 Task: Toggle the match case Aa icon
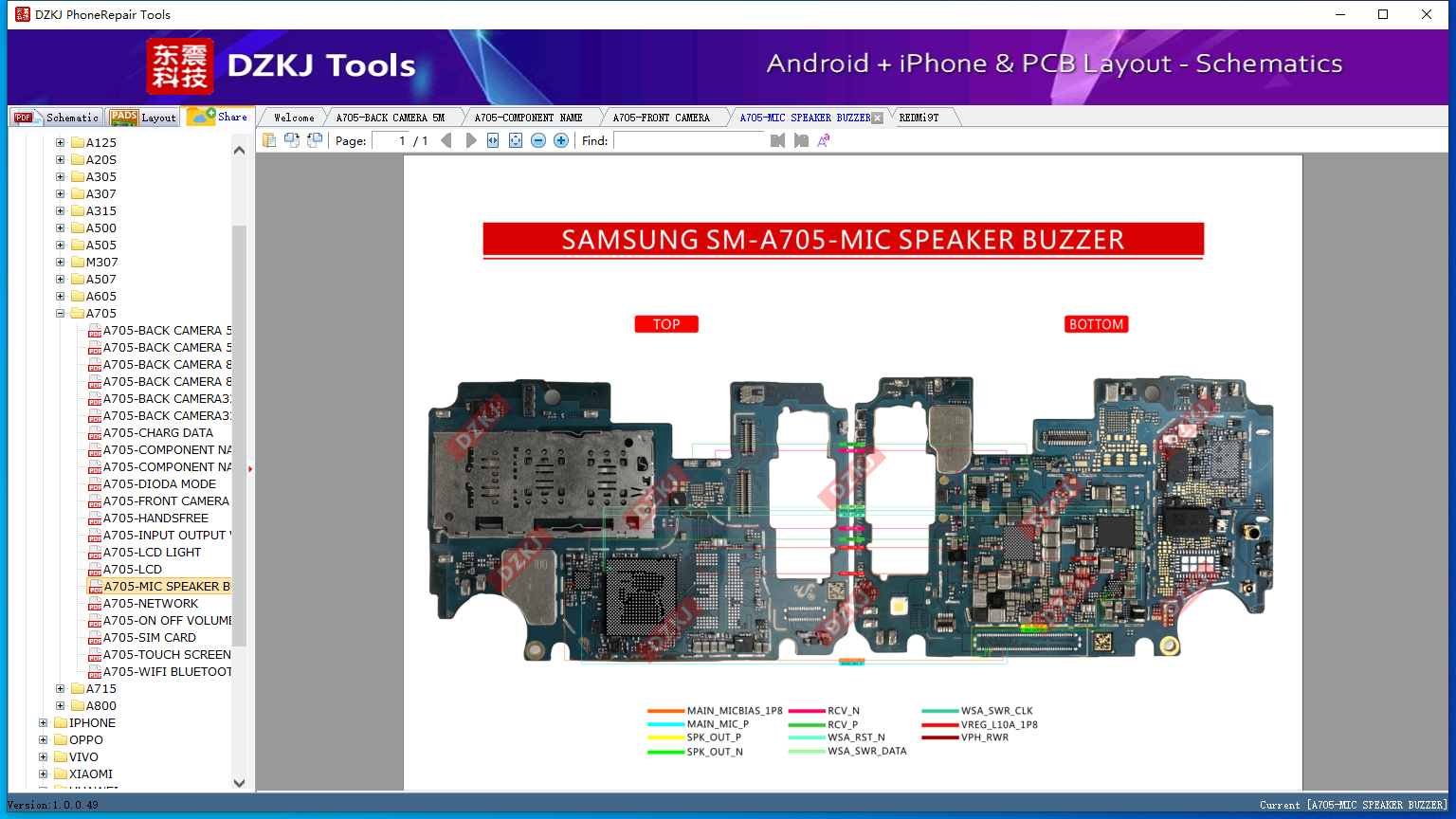click(824, 140)
